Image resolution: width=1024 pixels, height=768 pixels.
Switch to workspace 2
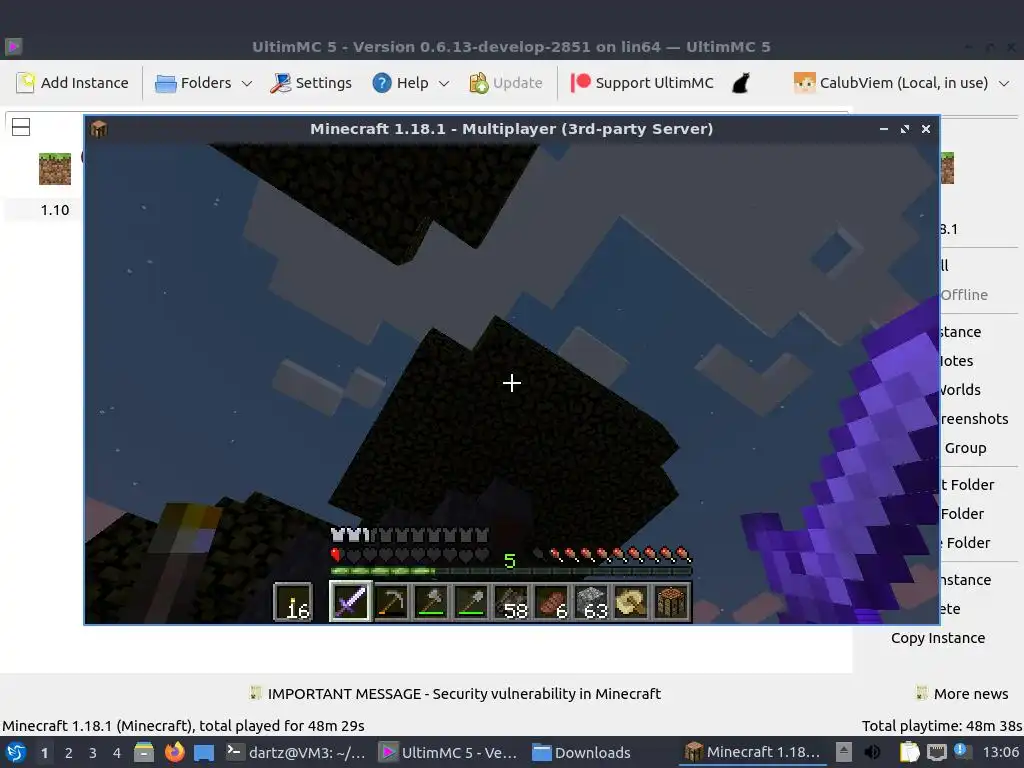[69, 753]
